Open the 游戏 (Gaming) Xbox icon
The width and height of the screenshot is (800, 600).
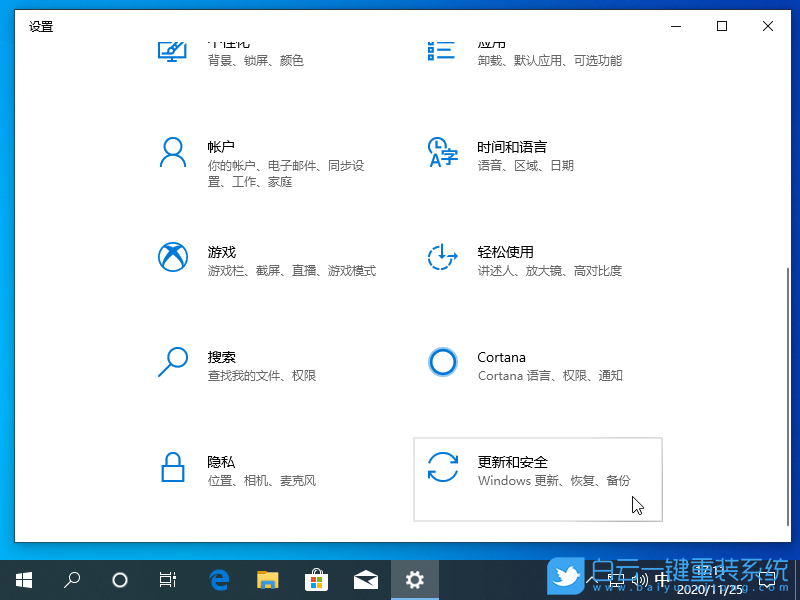coord(172,257)
